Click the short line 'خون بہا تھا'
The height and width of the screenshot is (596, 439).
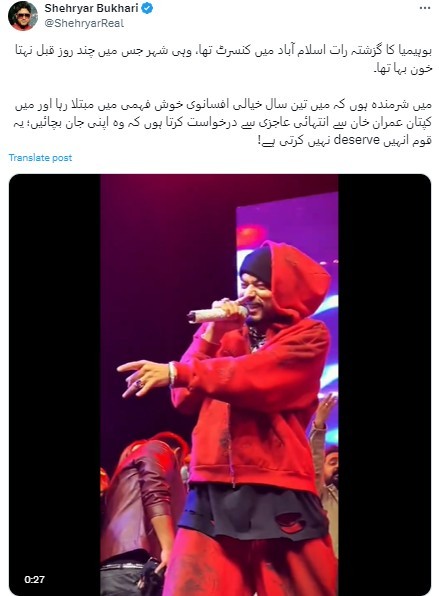point(403,69)
